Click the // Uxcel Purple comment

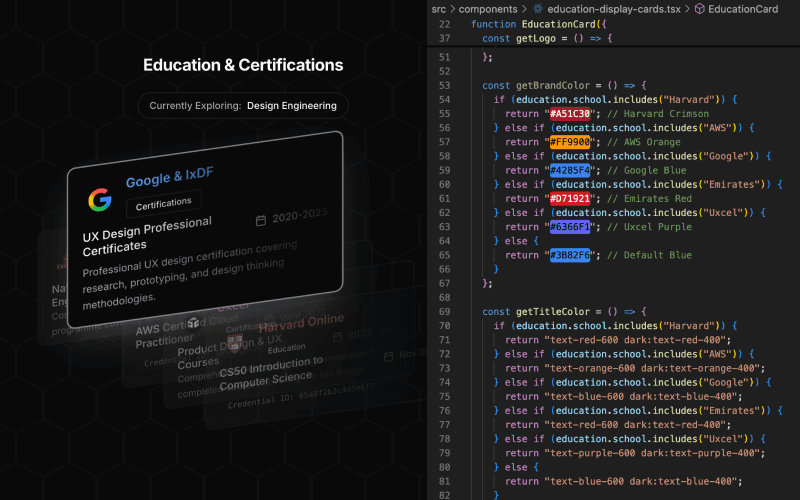pyautogui.click(x=649, y=227)
